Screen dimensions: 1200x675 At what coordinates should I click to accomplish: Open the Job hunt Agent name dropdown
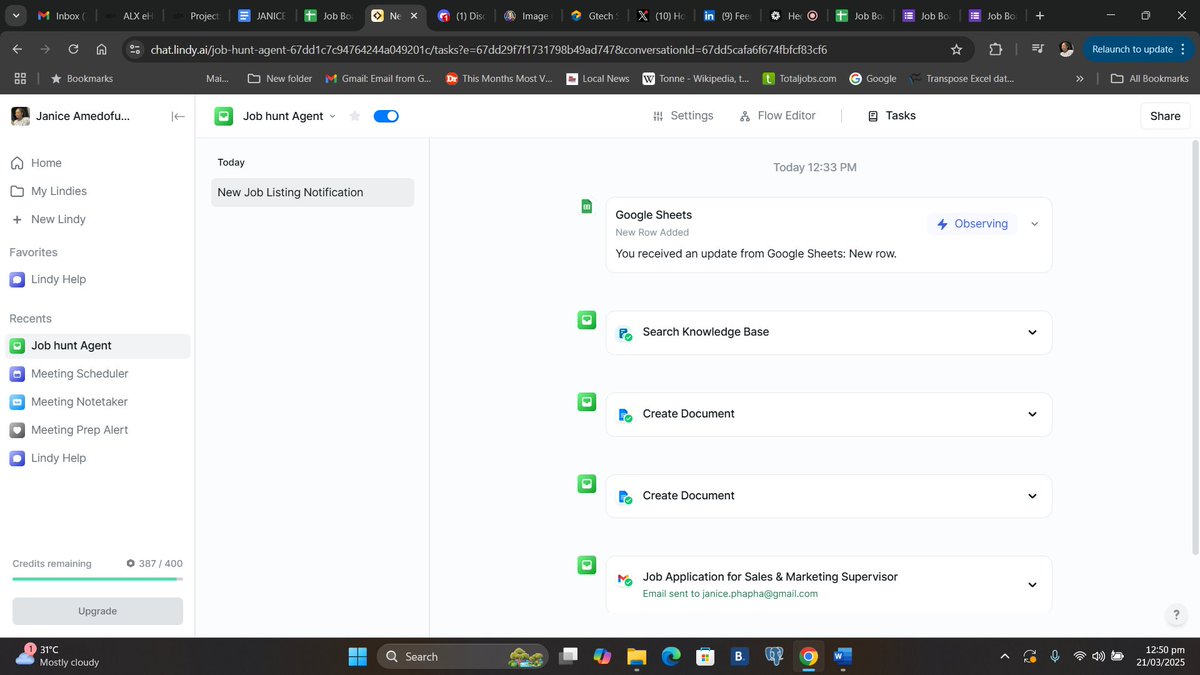coord(290,116)
